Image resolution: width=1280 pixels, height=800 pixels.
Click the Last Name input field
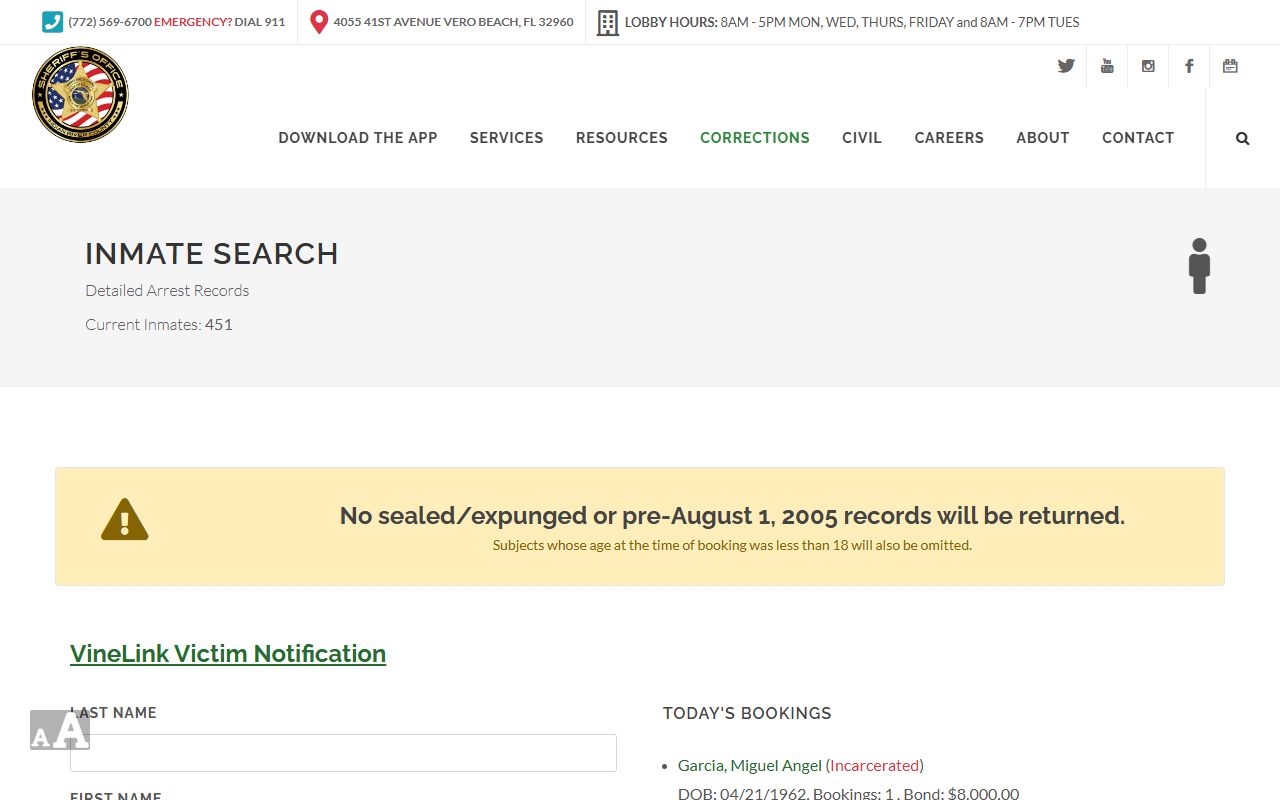(343, 753)
